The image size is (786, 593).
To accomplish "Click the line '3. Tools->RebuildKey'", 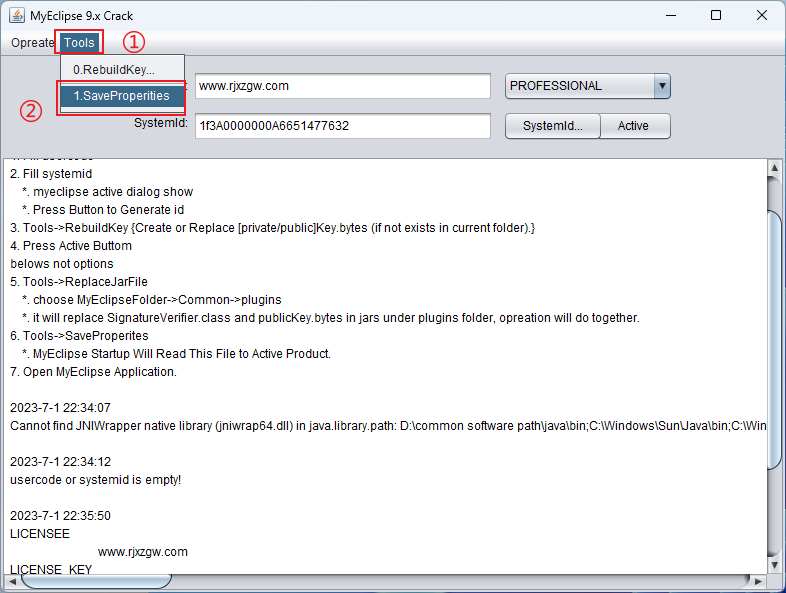I will pos(273,228).
